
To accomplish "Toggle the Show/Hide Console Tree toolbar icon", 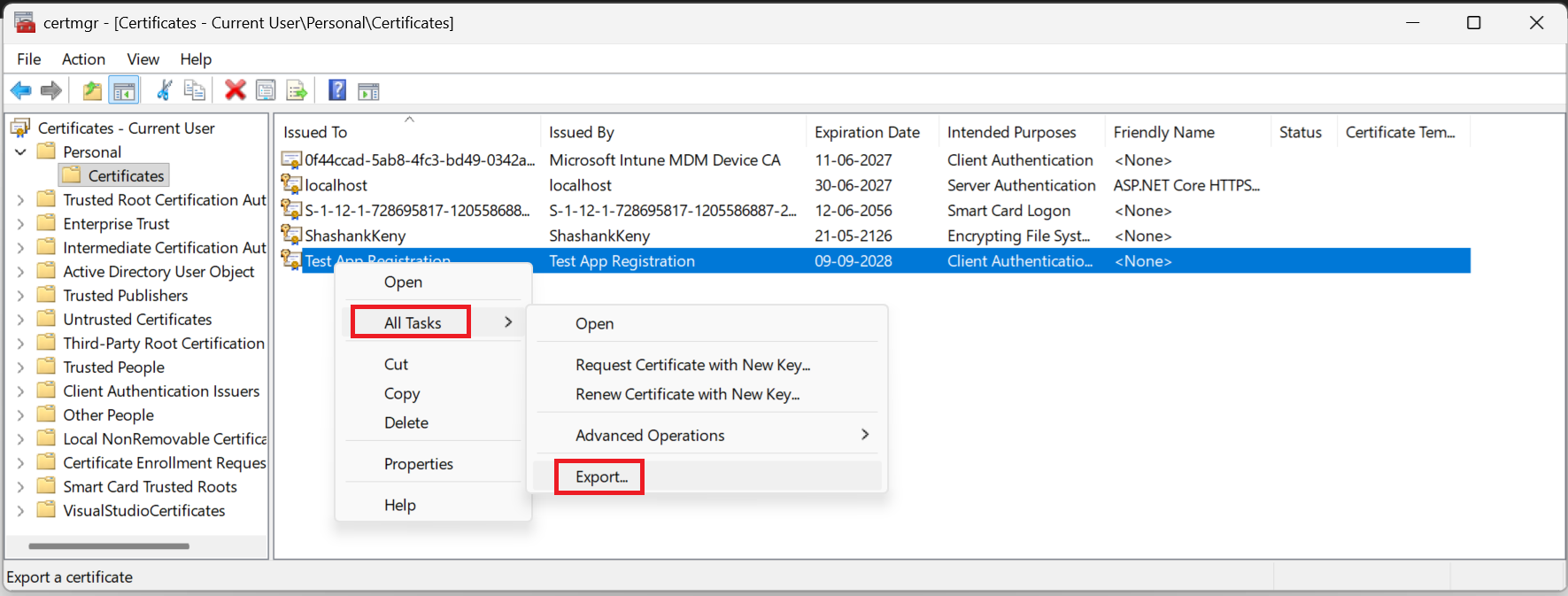I will point(124,90).
